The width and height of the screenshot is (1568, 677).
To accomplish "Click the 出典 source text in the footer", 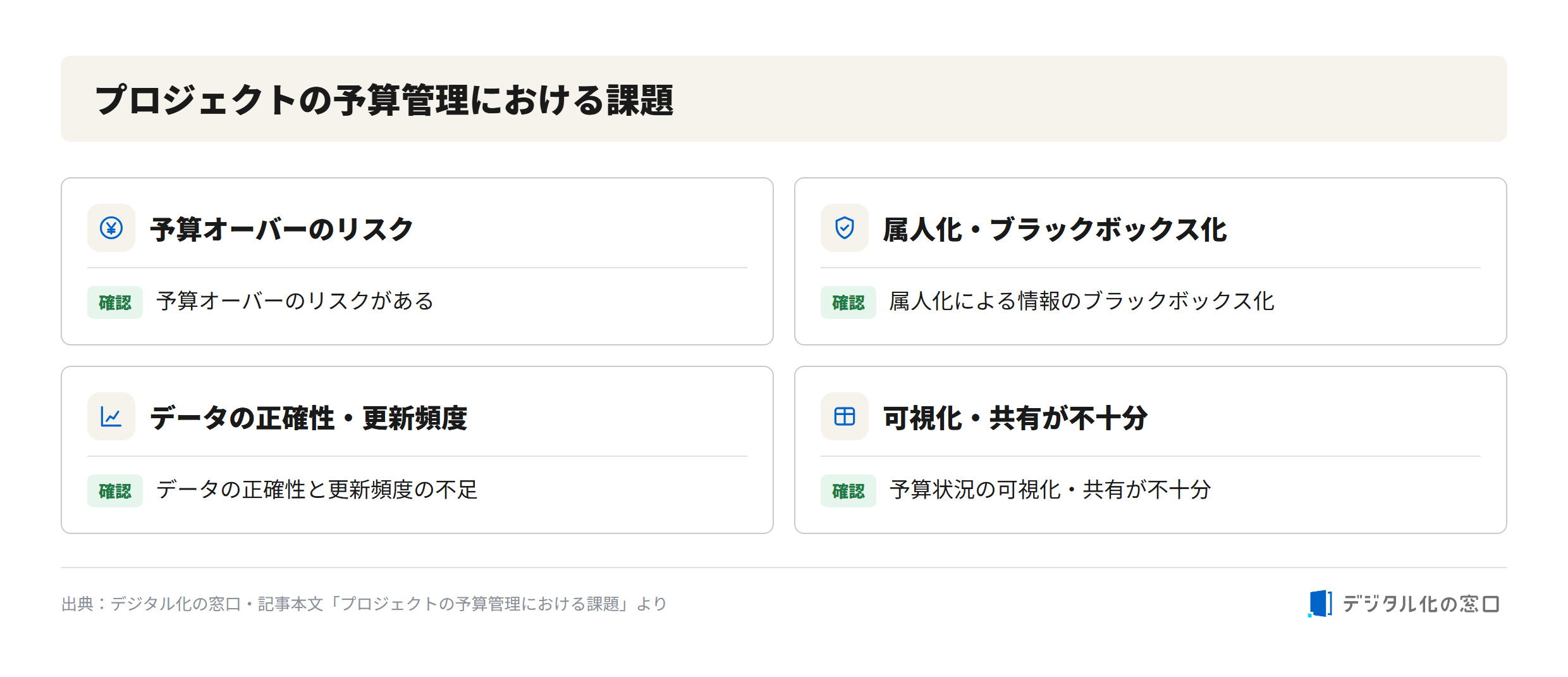I will coord(364,604).
